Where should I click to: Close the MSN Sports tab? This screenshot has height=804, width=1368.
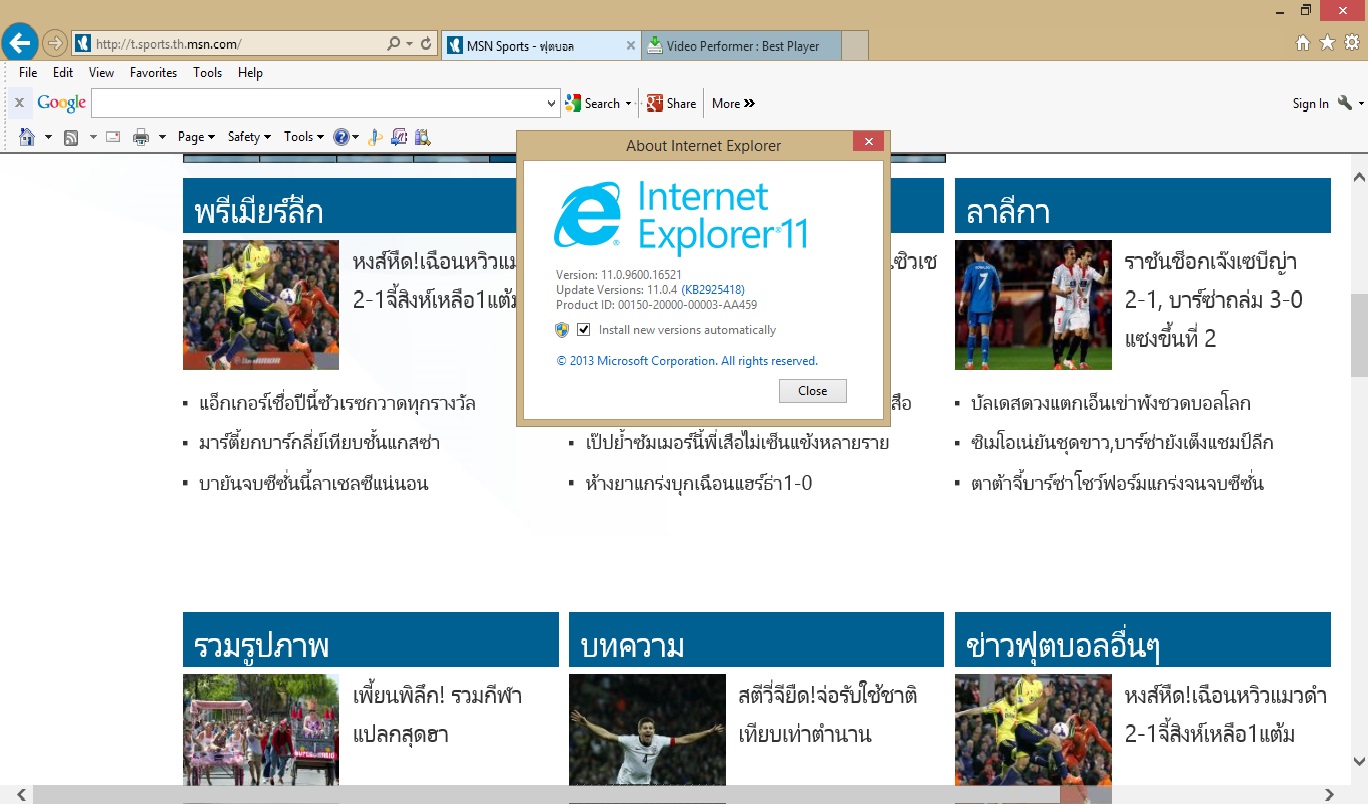631,46
